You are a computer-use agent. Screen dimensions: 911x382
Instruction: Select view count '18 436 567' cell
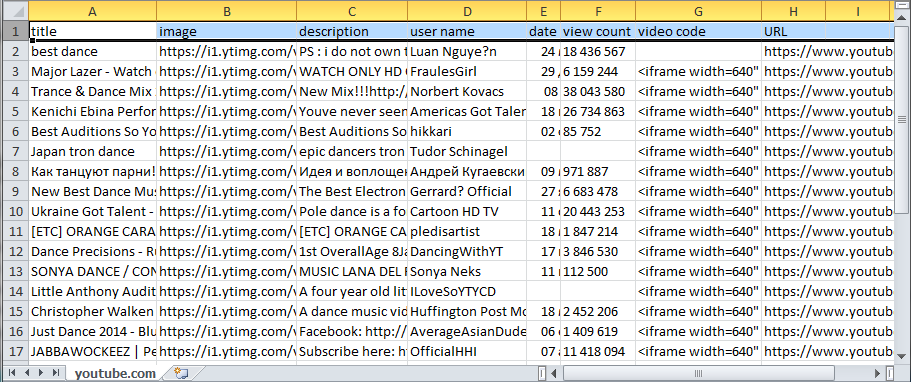point(598,52)
